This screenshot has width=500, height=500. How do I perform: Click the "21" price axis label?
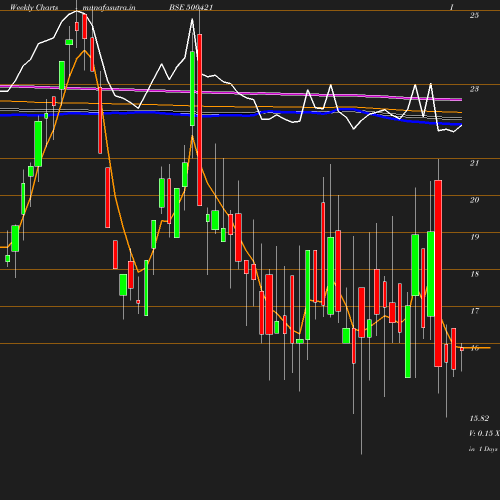(x=474, y=163)
